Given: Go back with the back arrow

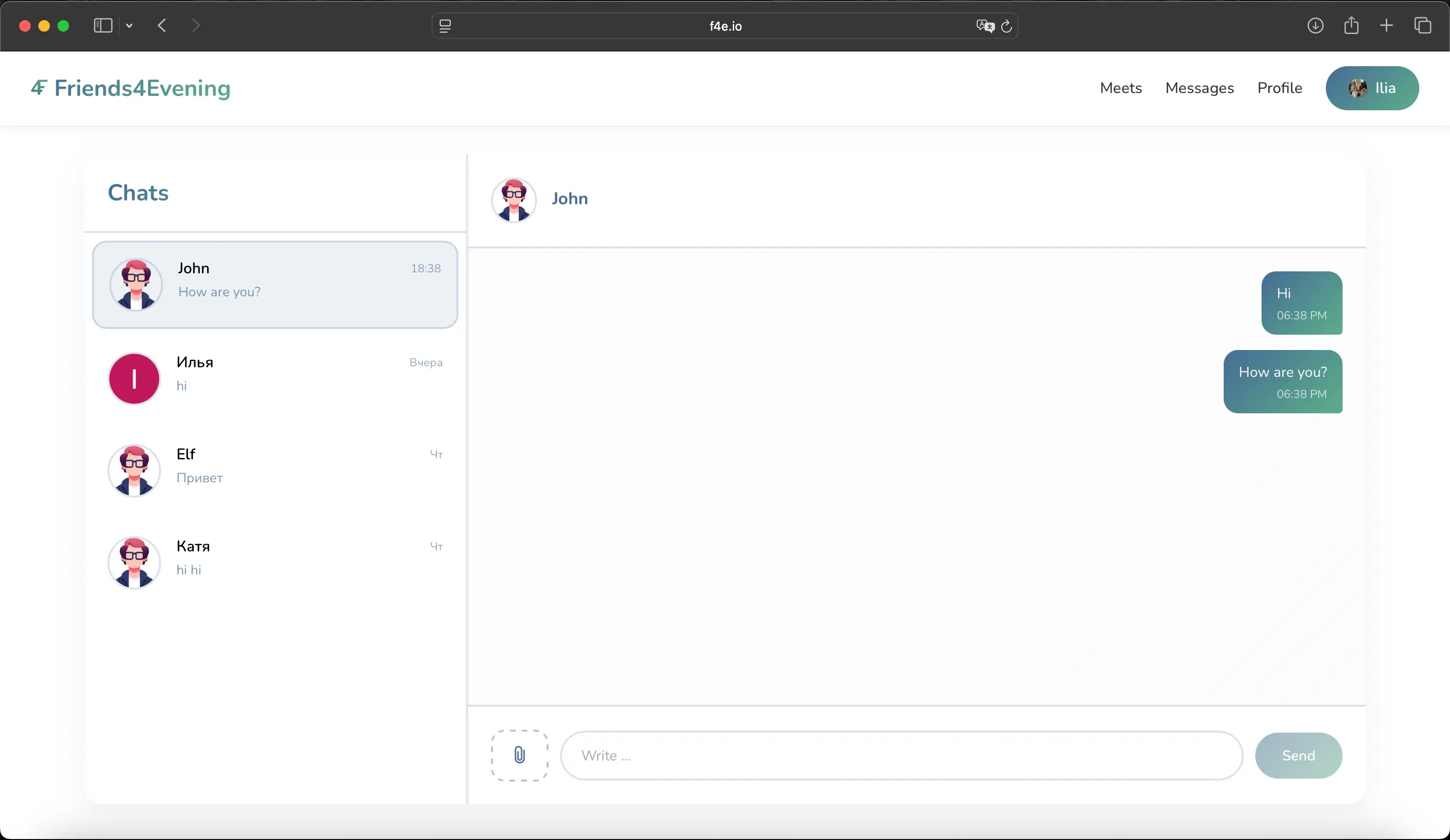Looking at the screenshot, I should tap(162, 25).
